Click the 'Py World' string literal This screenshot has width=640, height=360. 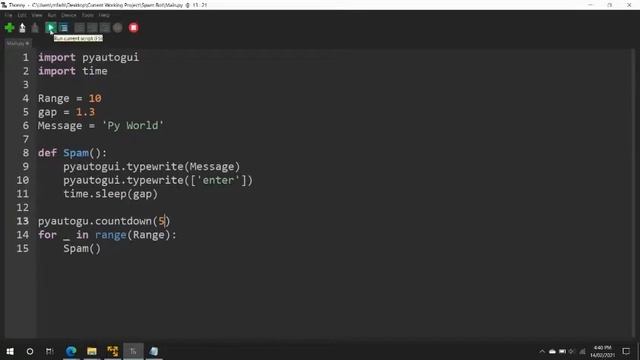tap(133, 126)
